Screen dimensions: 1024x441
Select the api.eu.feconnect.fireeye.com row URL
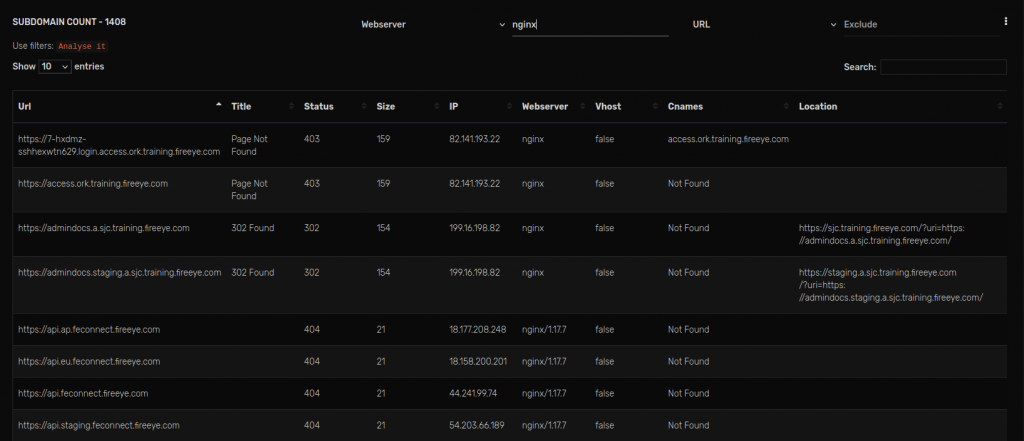pos(89,361)
